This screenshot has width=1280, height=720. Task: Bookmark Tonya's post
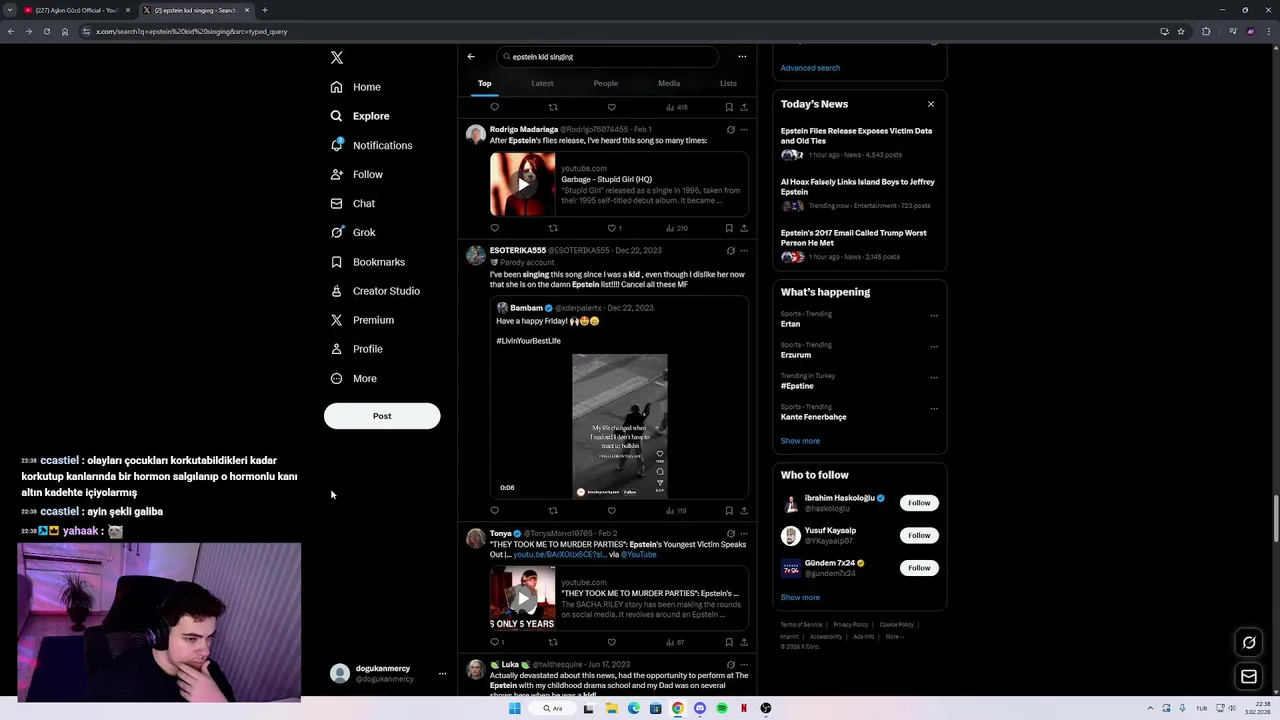[729, 642]
